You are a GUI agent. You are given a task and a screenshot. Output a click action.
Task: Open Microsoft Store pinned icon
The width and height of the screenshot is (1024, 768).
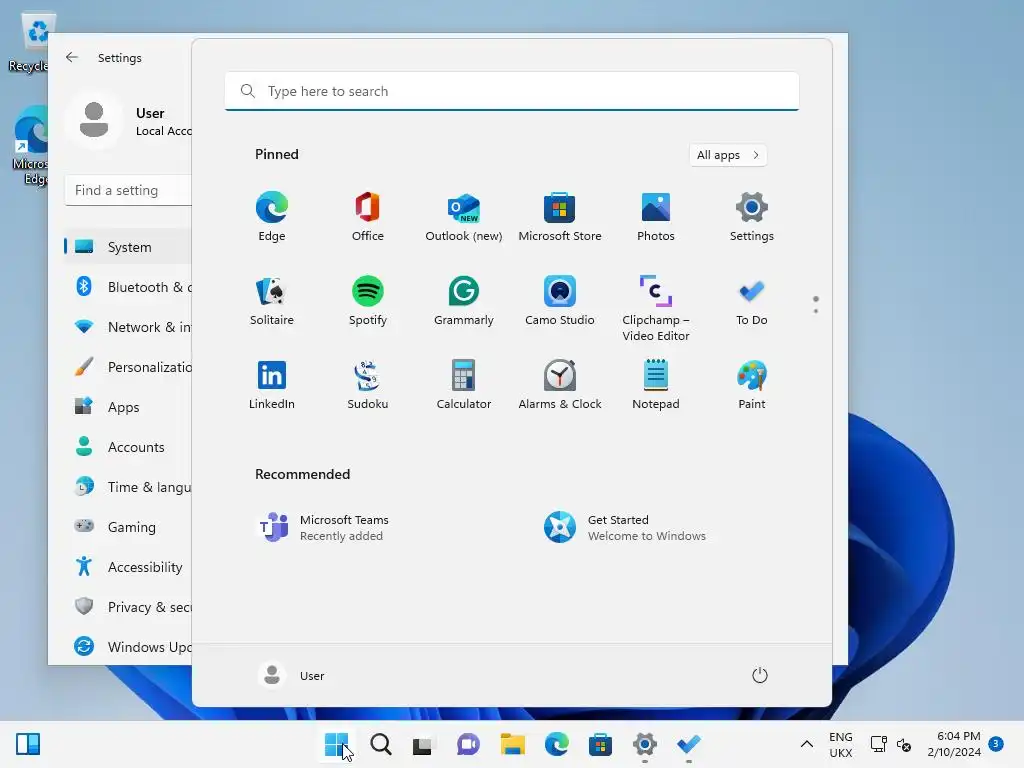(x=560, y=217)
